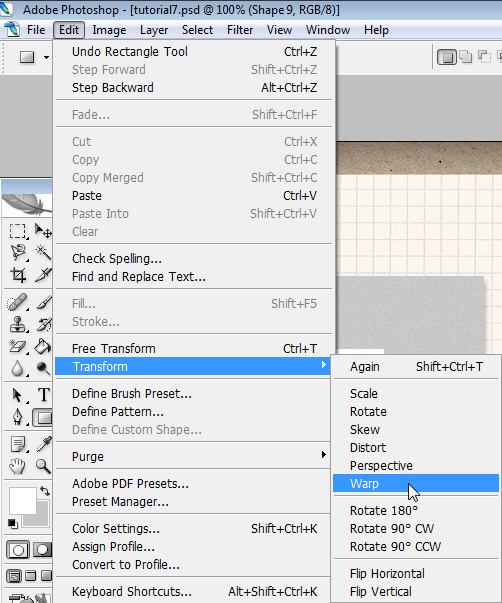Reset default foreground and background colors
Viewport: 502px width, 603px height.
click(13, 523)
